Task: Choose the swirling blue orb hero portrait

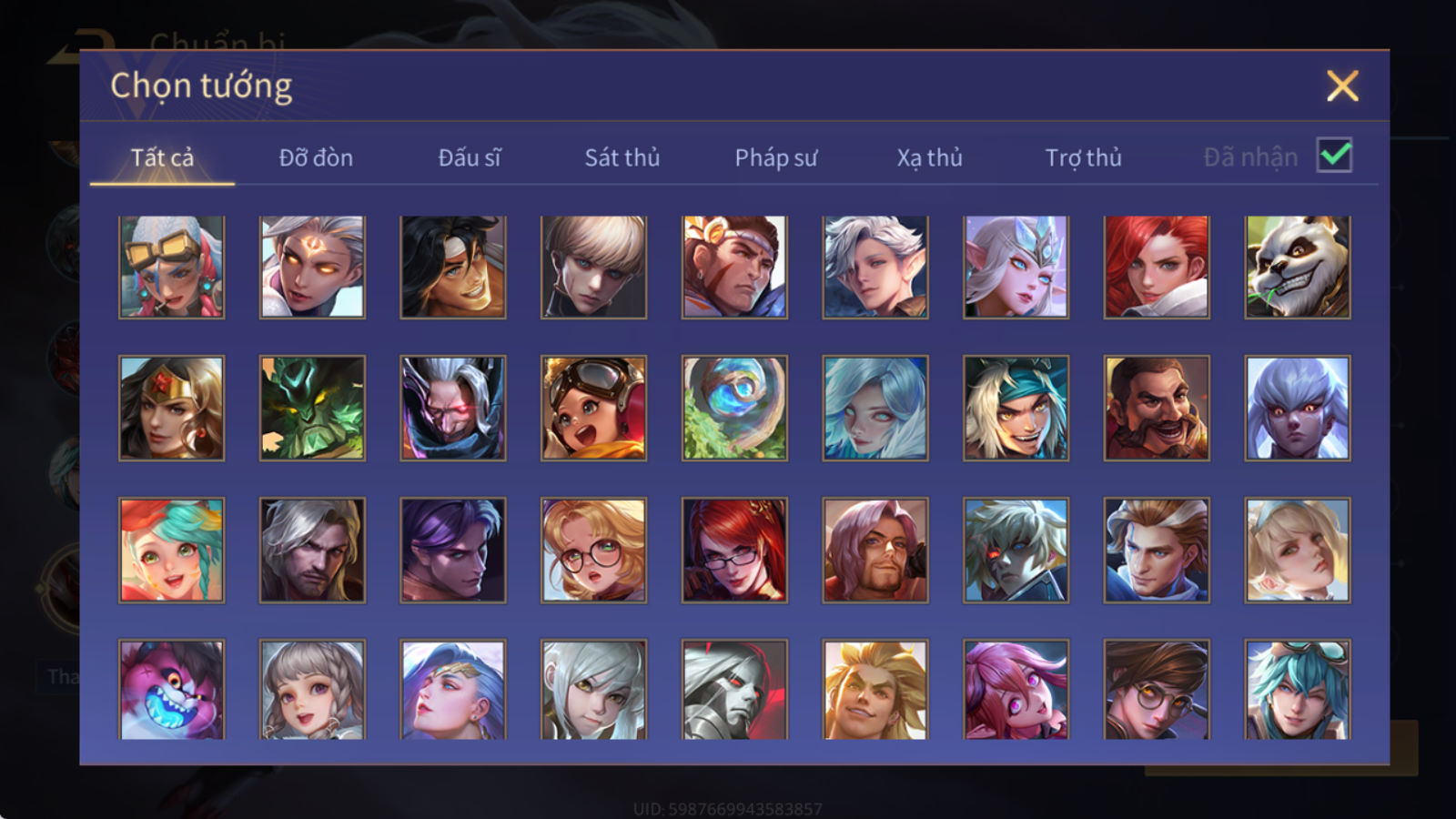Action: tap(734, 408)
